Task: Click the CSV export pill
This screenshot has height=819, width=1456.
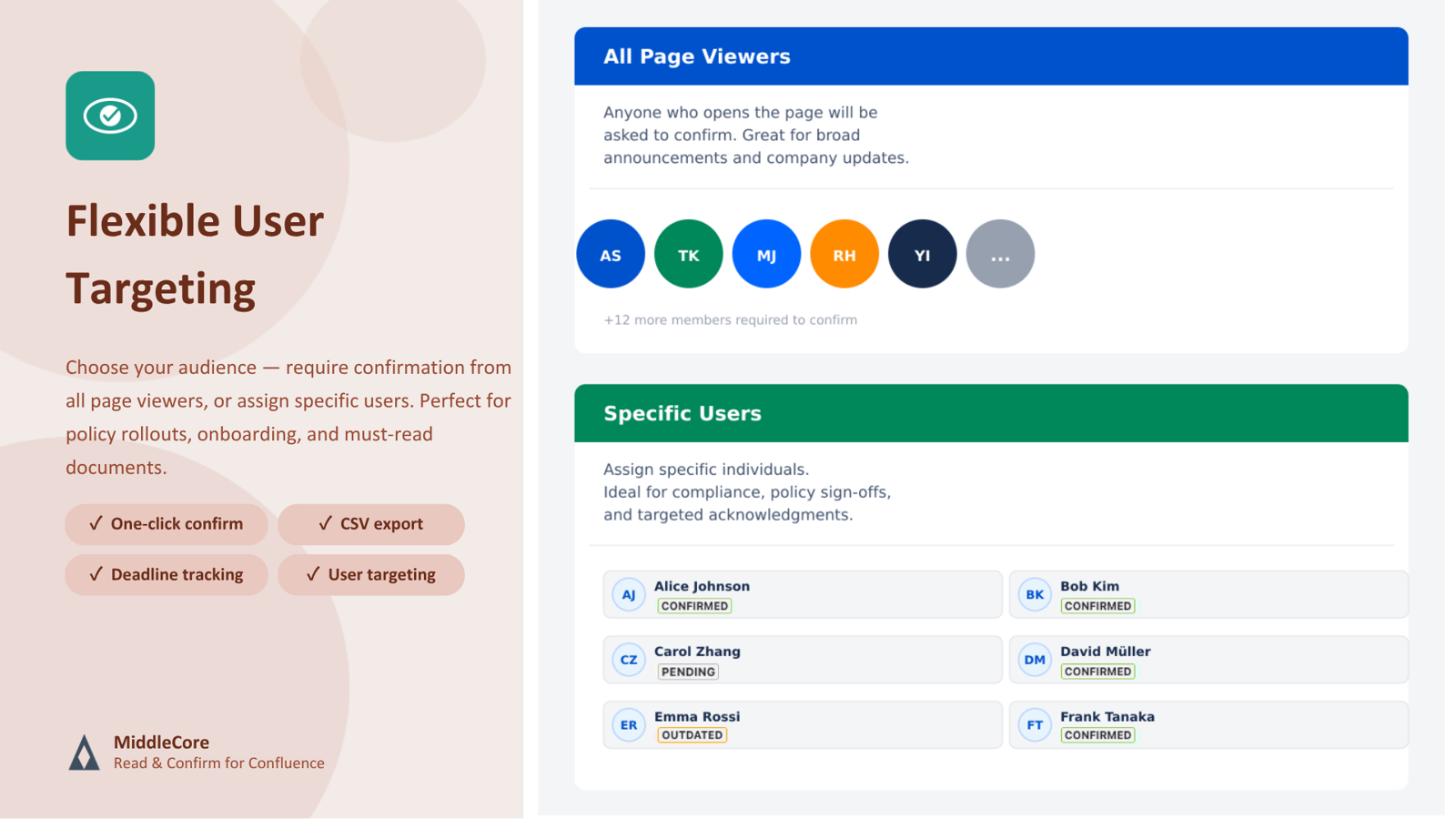Action: point(371,524)
